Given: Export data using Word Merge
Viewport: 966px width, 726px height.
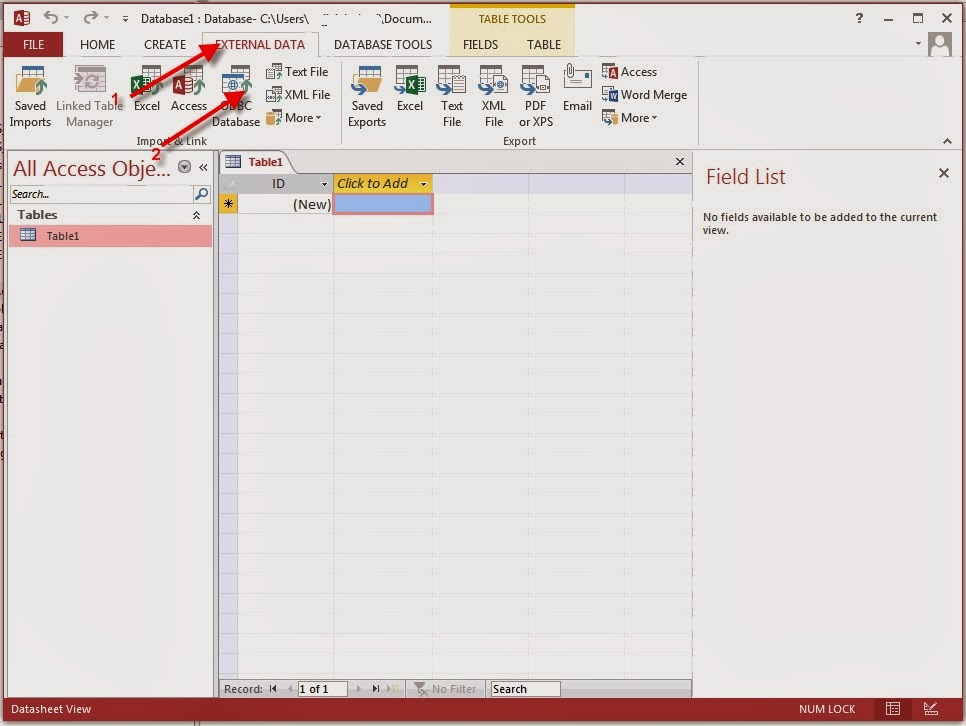Looking at the screenshot, I should point(645,95).
